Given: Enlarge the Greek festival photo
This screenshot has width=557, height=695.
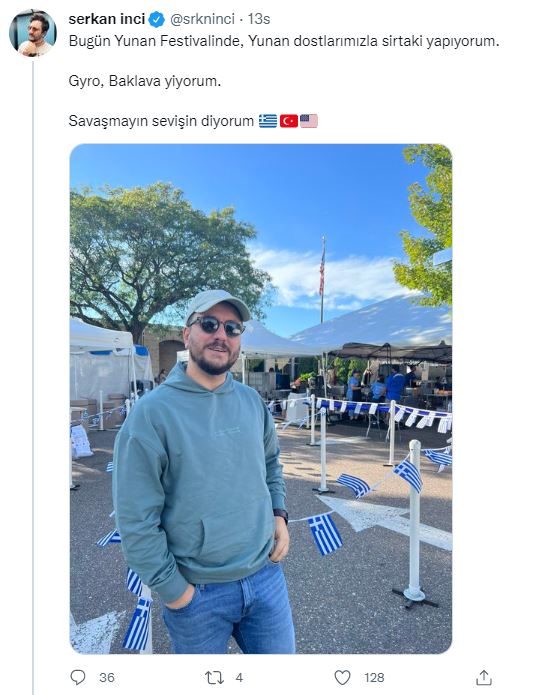Looking at the screenshot, I should (x=261, y=398).
